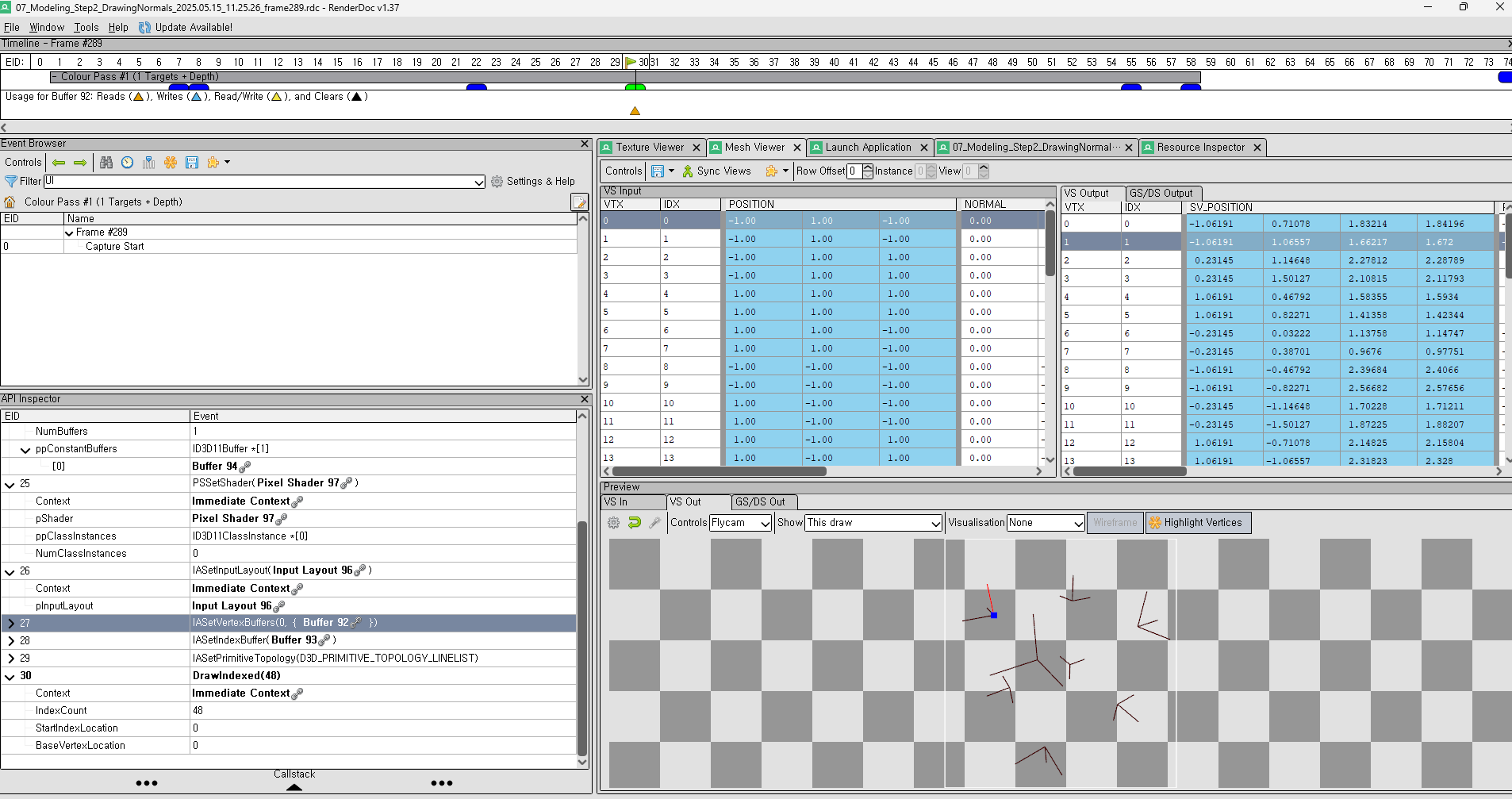The width and height of the screenshot is (1512, 799).
Task: Open the Window menu
Action: coord(47,28)
